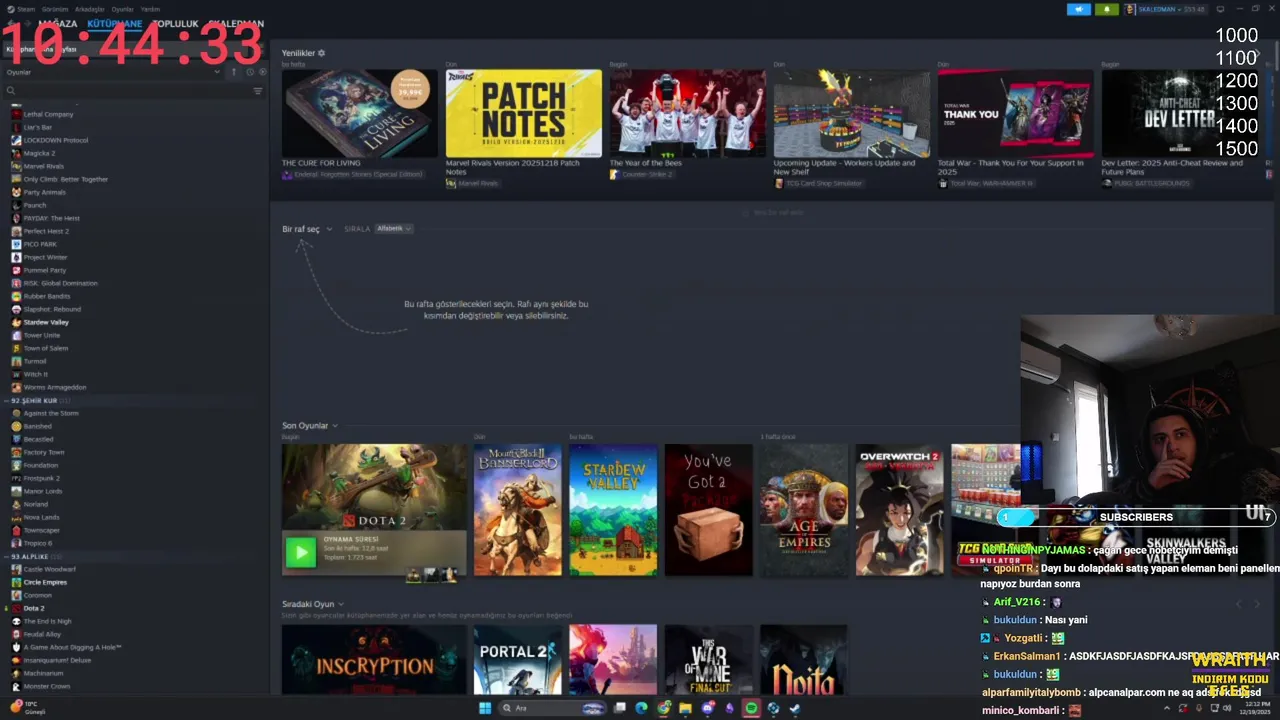Open the Yenilikler settings gear

tap(321, 53)
